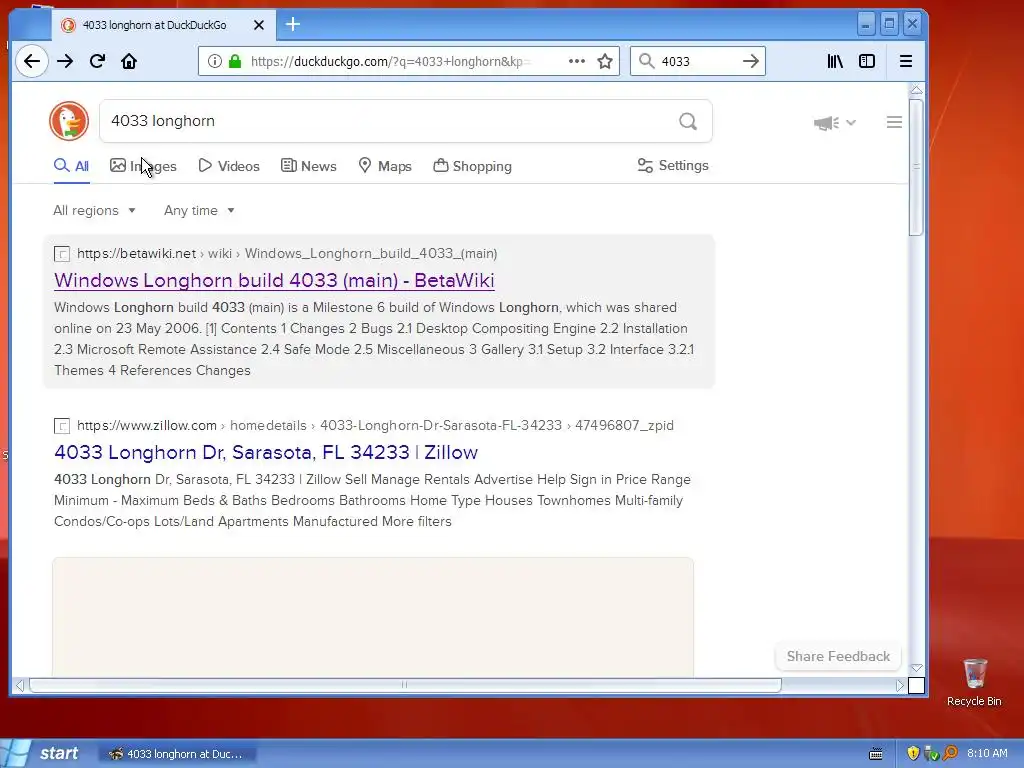Click the Zillow result description snippet
Viewport: 1024px width, 768px height.
click(372, 500)
